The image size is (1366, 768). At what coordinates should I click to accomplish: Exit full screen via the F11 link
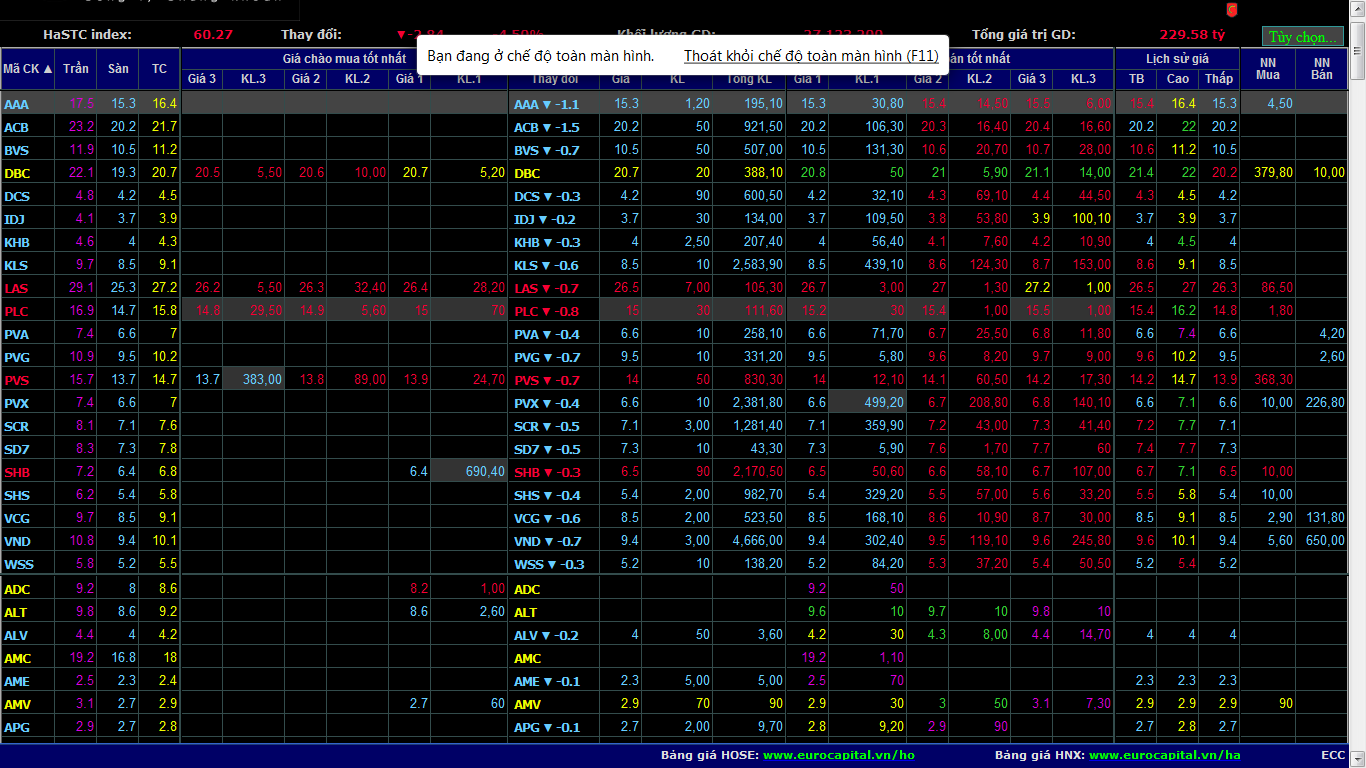click(811, 55)
